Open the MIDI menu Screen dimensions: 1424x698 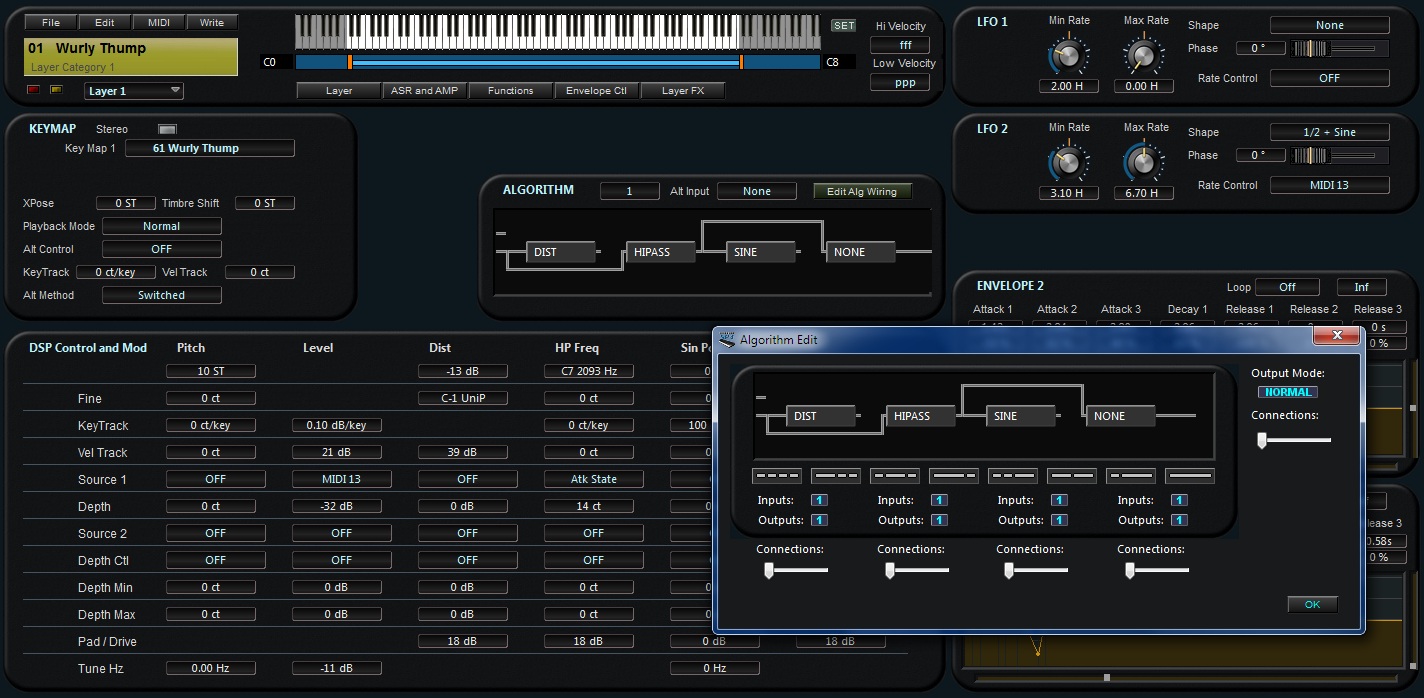click(x=158, y=22)
